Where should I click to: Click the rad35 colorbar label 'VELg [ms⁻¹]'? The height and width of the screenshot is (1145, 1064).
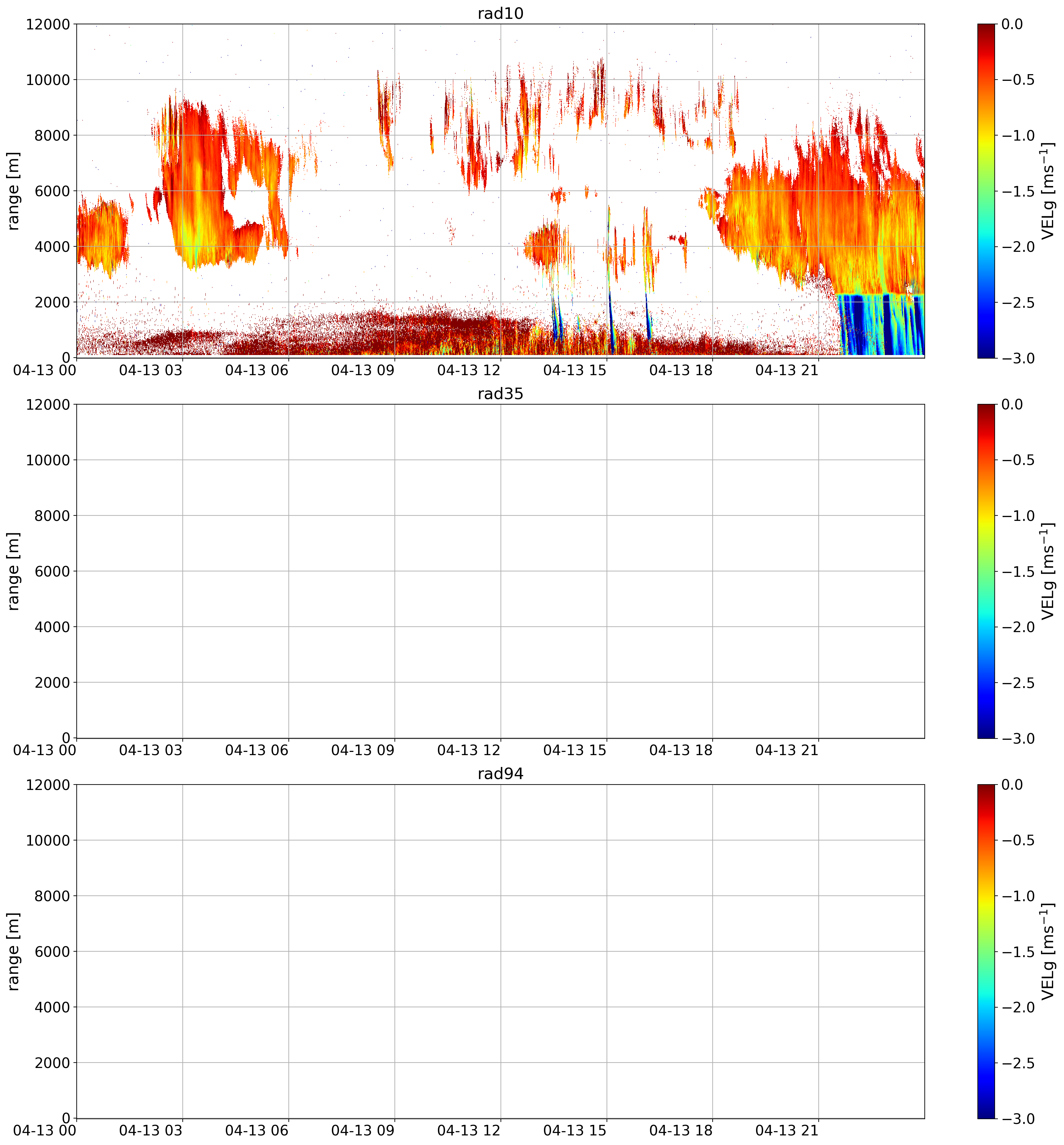1048,571
